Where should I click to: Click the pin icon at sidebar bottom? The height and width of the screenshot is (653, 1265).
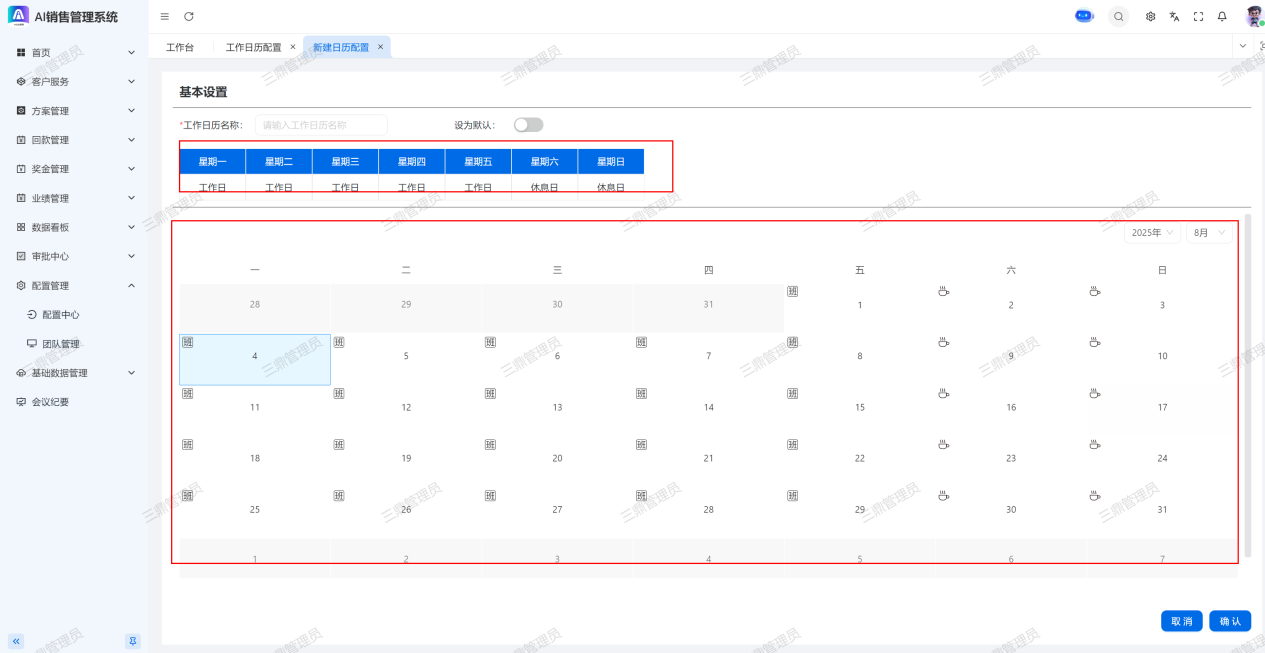(132, 641)
